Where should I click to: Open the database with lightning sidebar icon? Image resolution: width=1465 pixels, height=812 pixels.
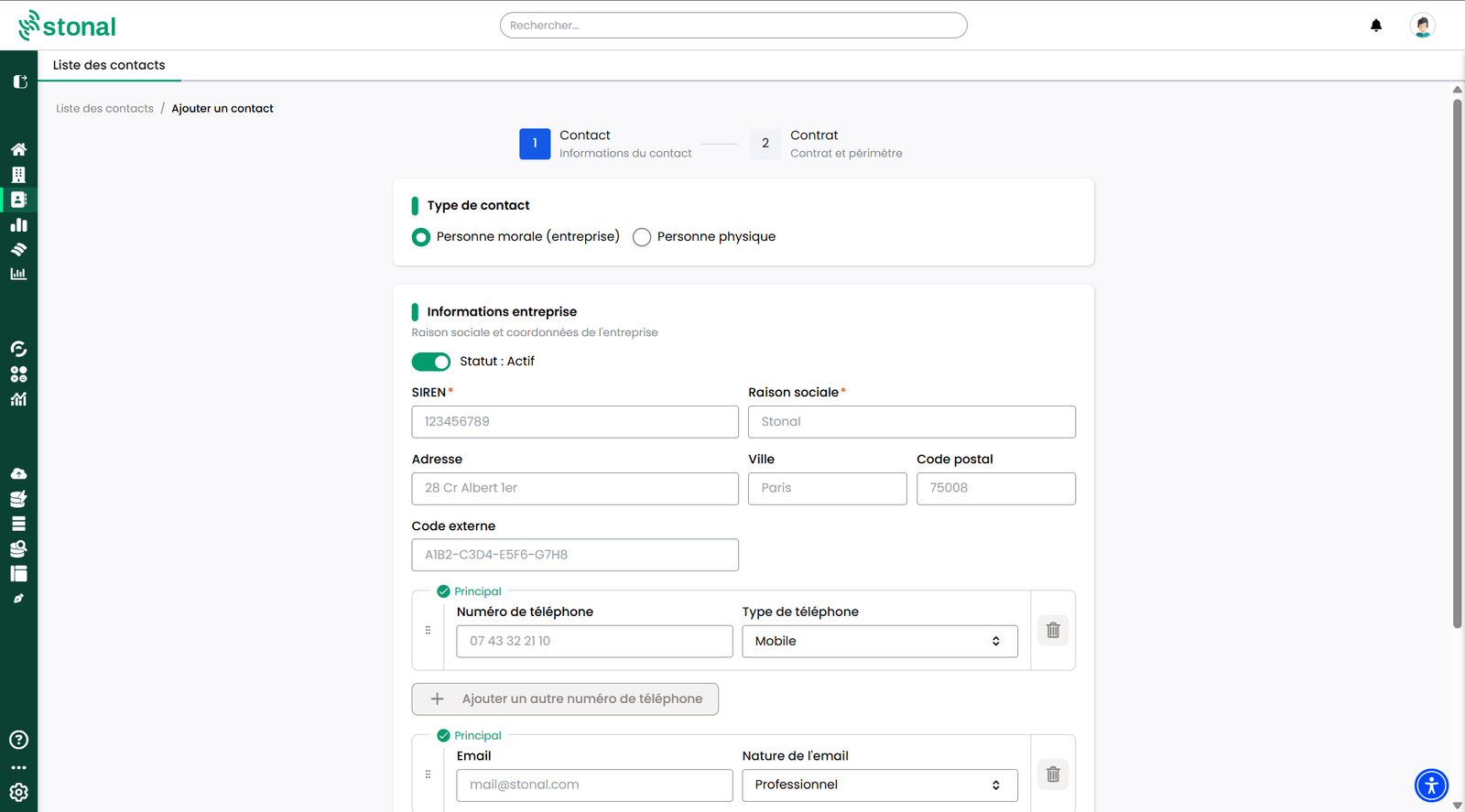[x=18, y=499]
